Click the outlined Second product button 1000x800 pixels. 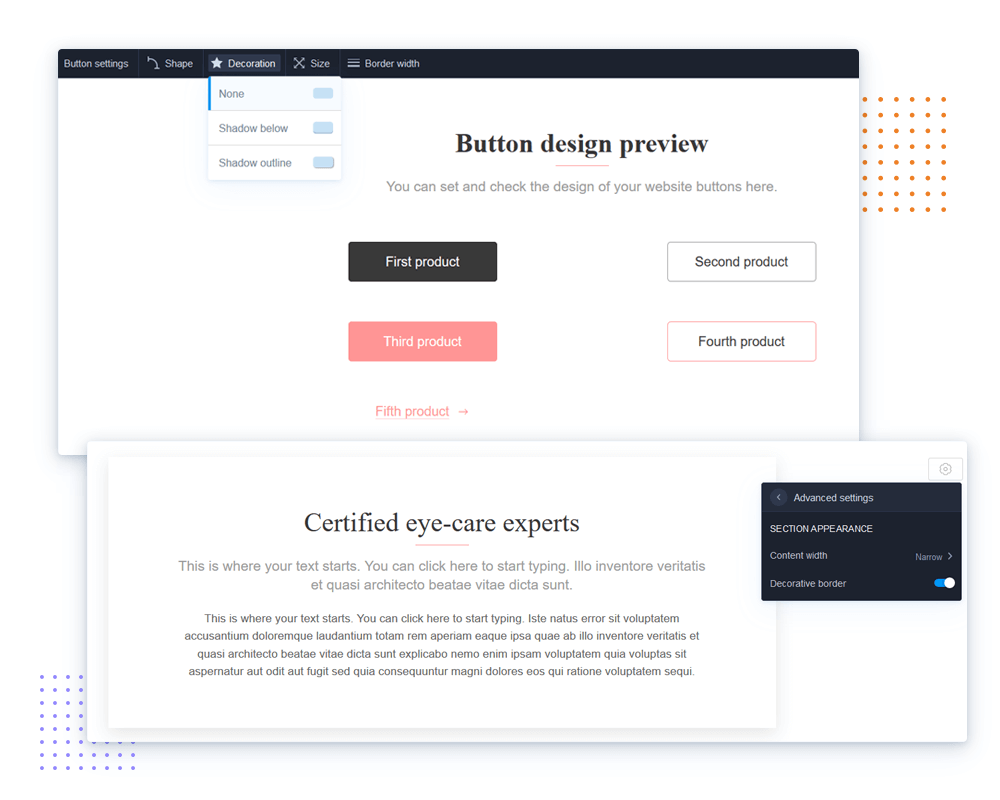tap(741, 262)
